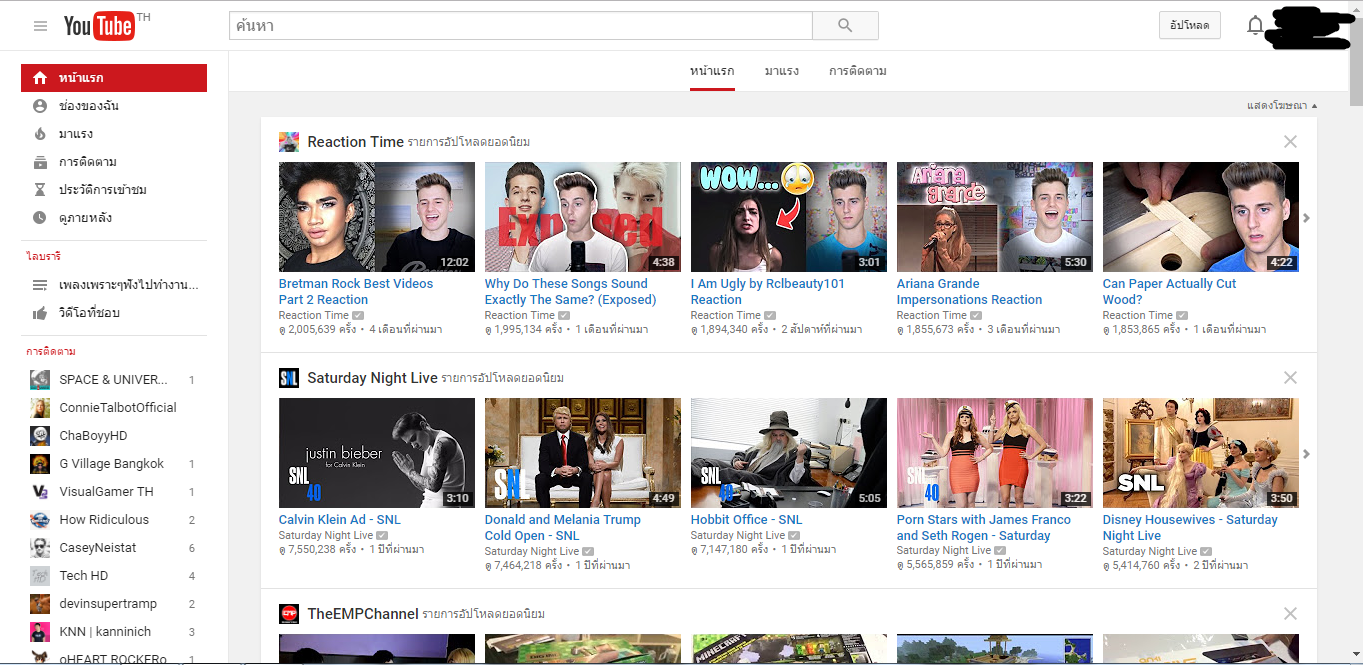Switch to the หน้าแรก tab
This screenshot has height=665, width=1363.
[712, 71]
